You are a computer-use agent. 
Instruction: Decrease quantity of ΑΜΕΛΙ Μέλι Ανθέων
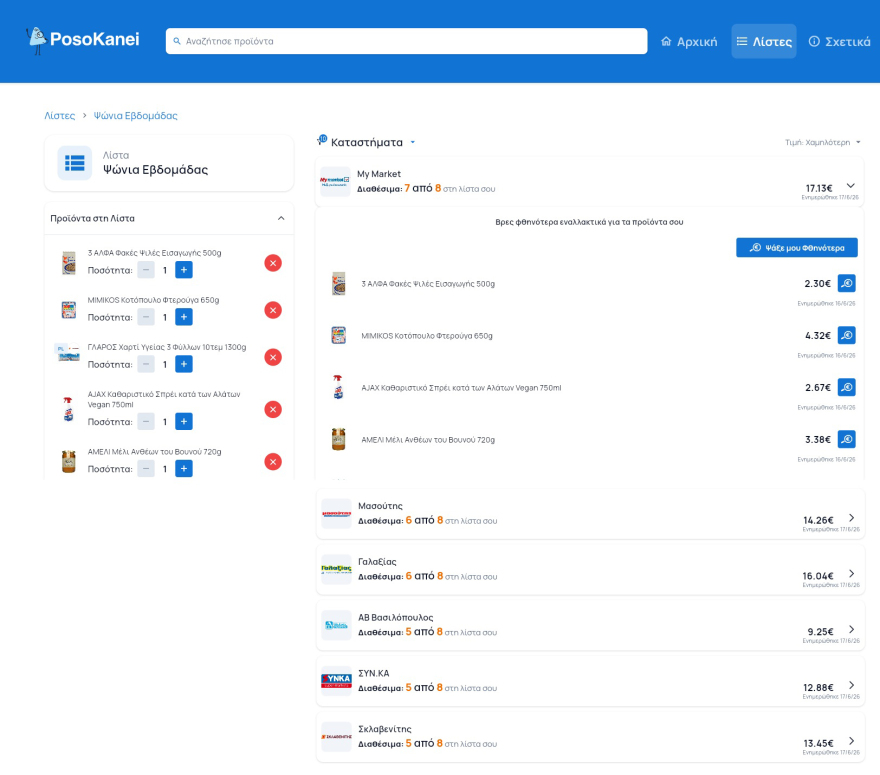pyautogui.click(x=146, y=469)
